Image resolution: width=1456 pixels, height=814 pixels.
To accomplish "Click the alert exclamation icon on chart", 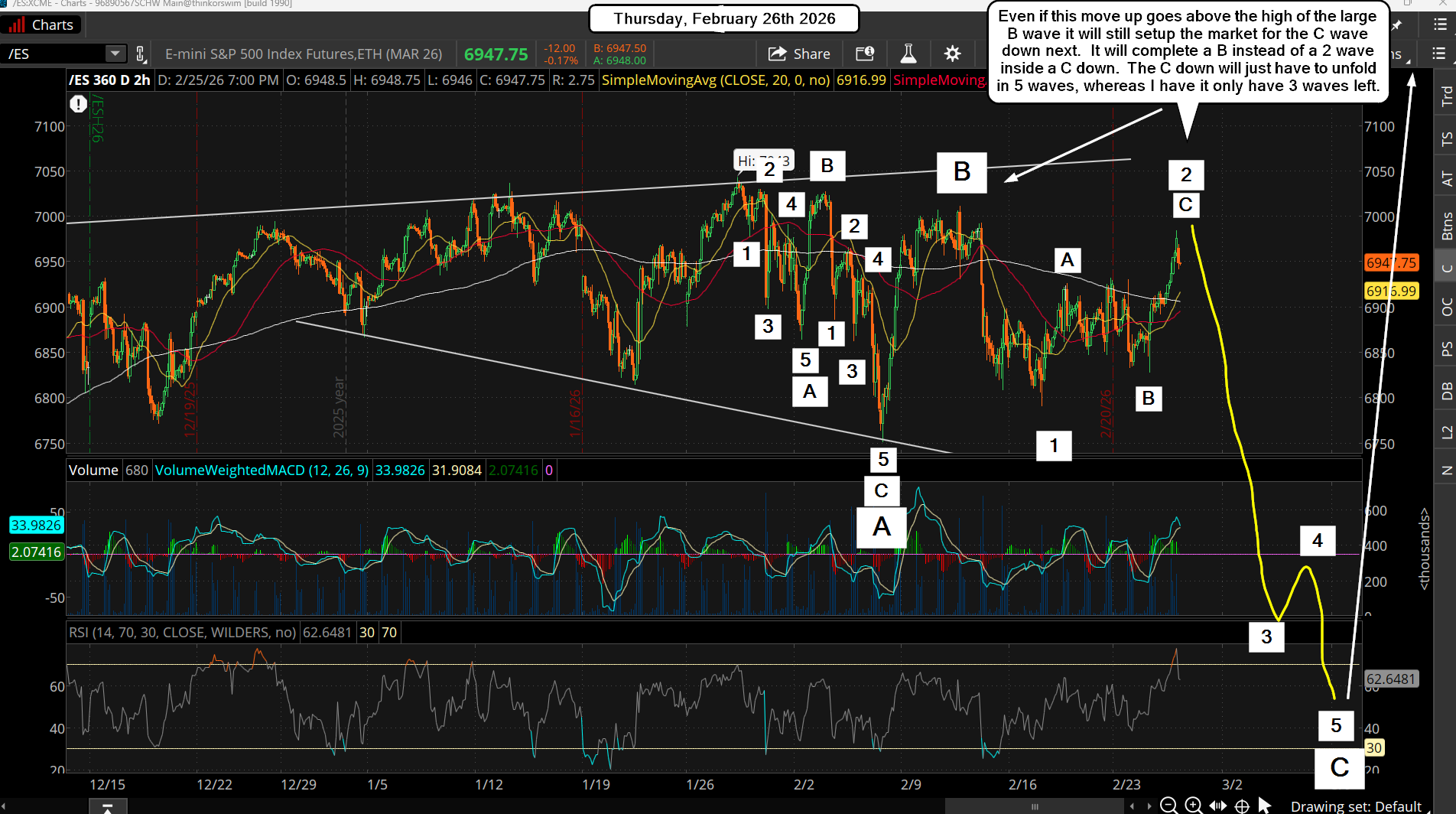I will coord(78,104).
